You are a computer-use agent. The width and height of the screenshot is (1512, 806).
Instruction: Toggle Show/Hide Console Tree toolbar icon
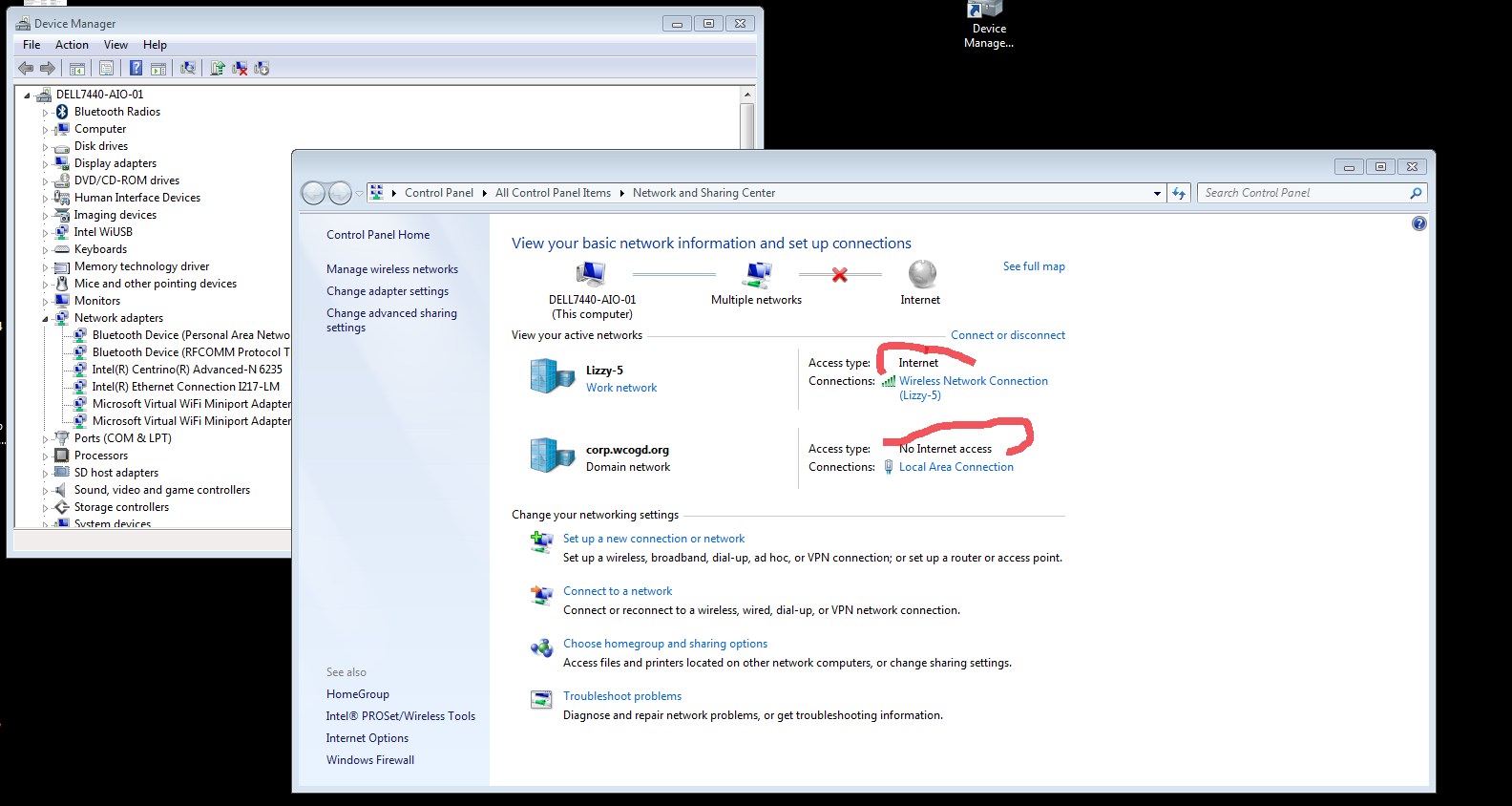point(77,68)
